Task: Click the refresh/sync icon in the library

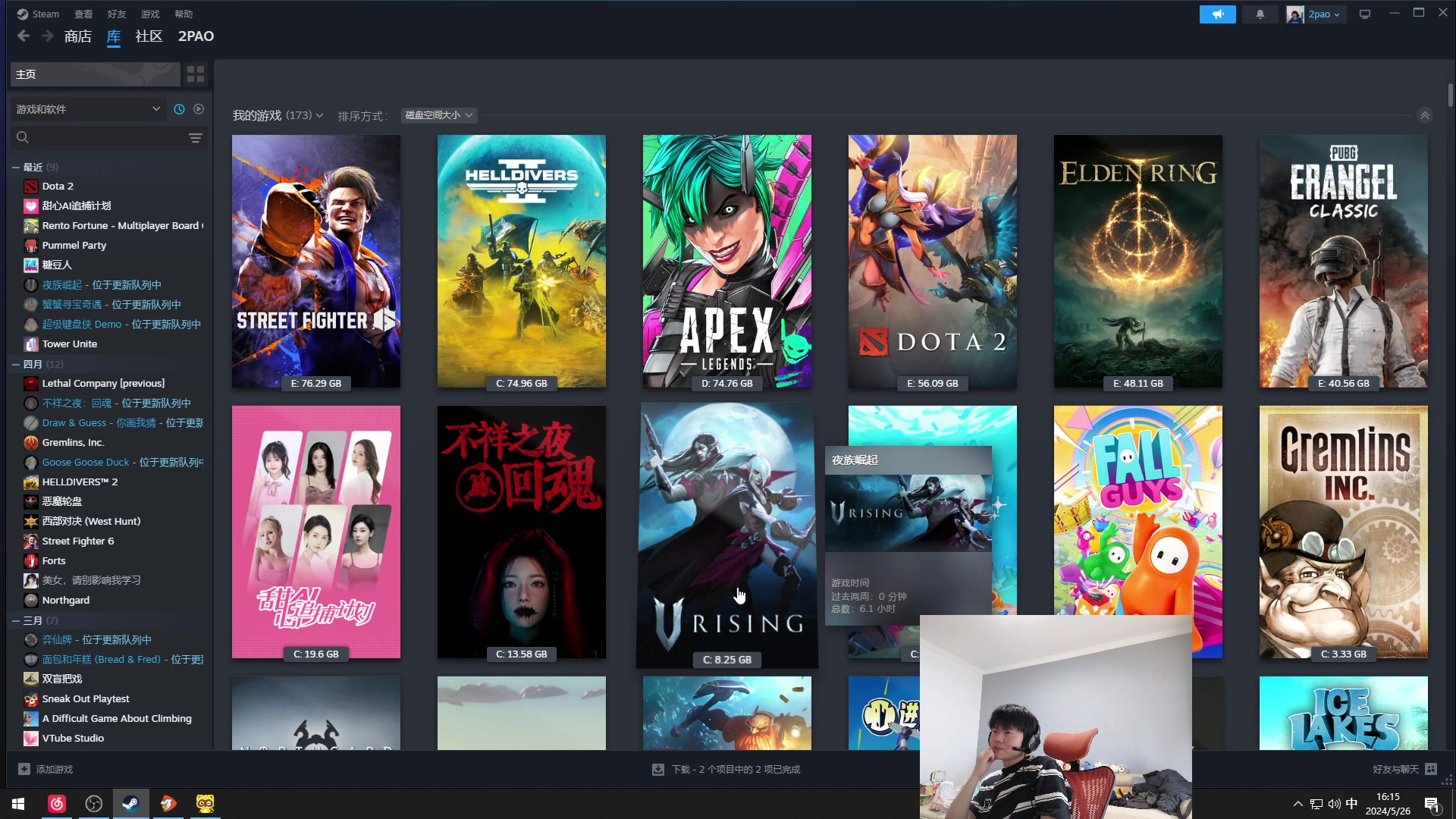Action: point(179,109)
